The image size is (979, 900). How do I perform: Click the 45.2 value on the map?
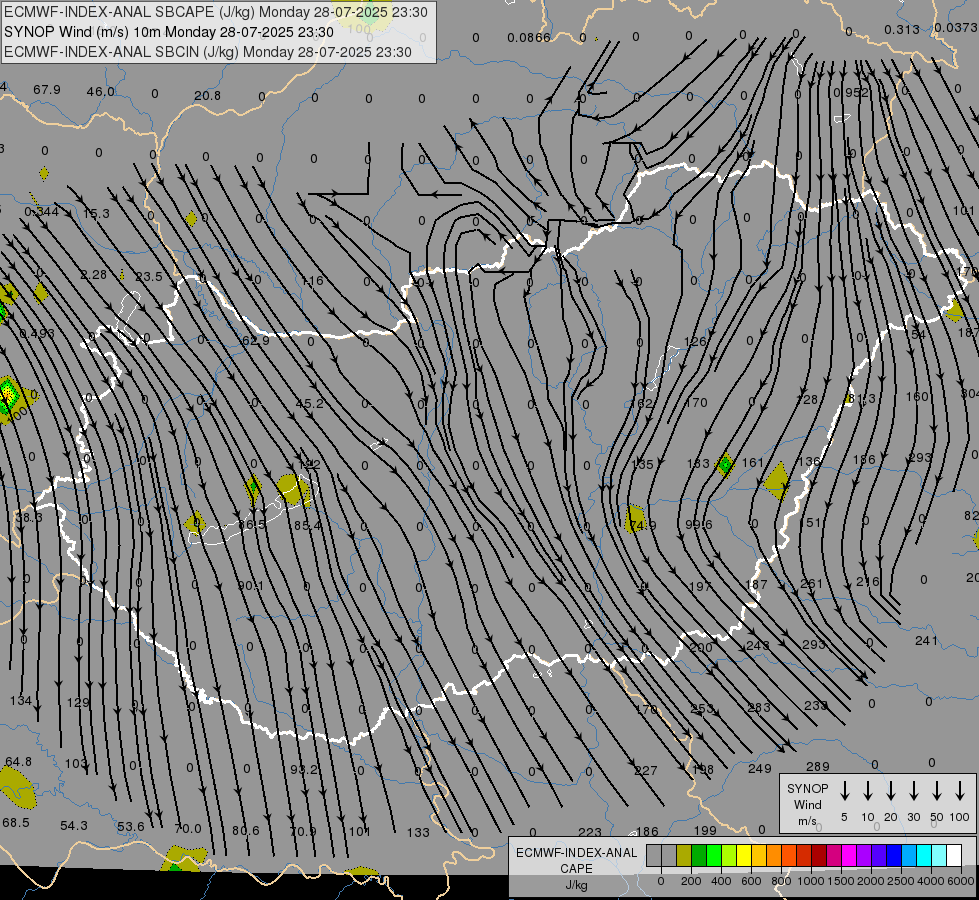point(310,403)
